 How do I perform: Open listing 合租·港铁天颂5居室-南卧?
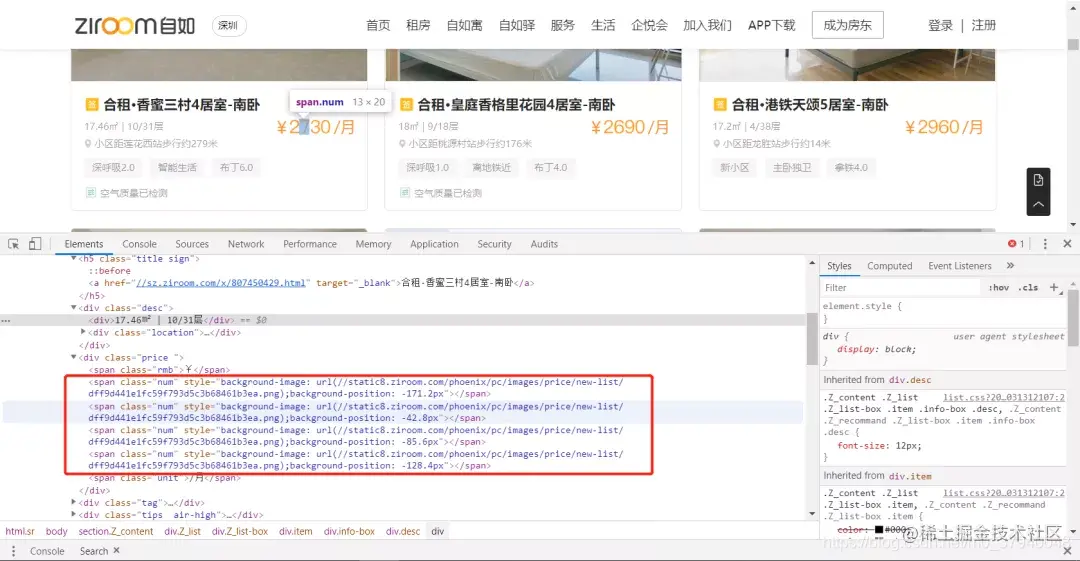pyautogui.click(x=810, y=105)
